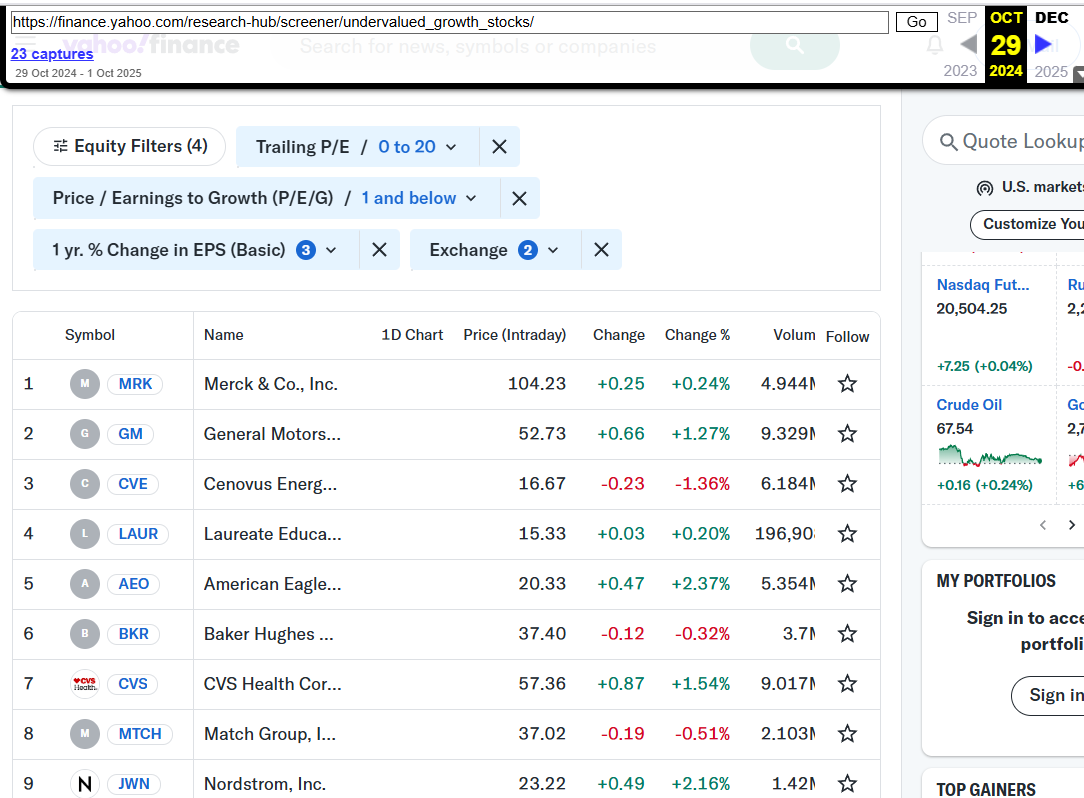Click the notifications bell icon
Screen dimensions: 1084x798
pyautogui.click(x=935, y=46)
